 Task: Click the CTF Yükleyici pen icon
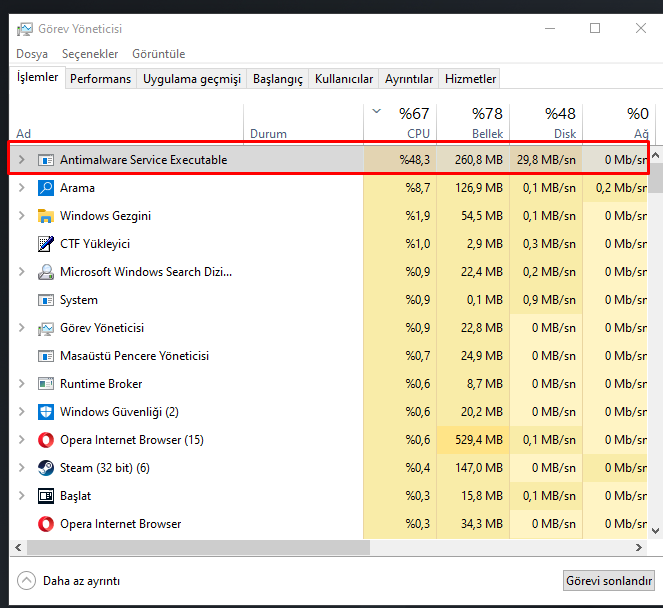pos(46,244)
